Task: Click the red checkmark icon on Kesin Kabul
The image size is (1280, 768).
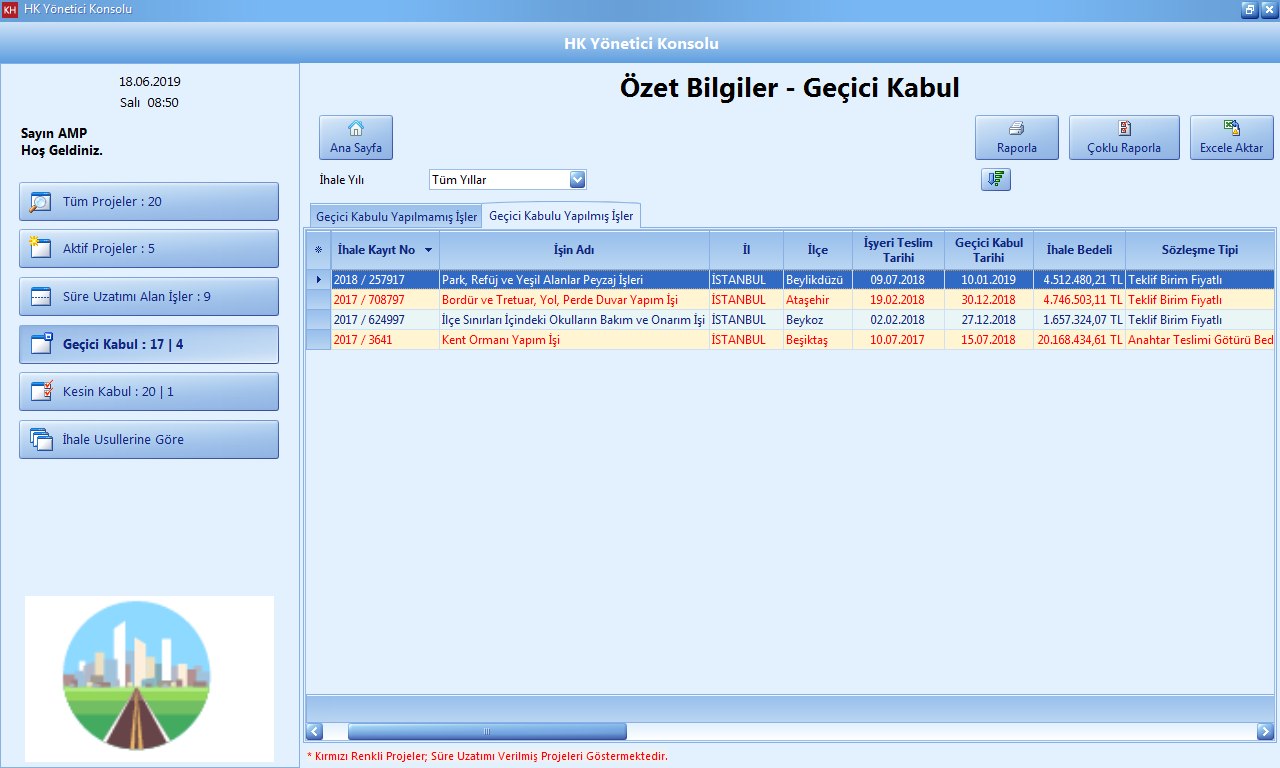Action: coord(39,391)
